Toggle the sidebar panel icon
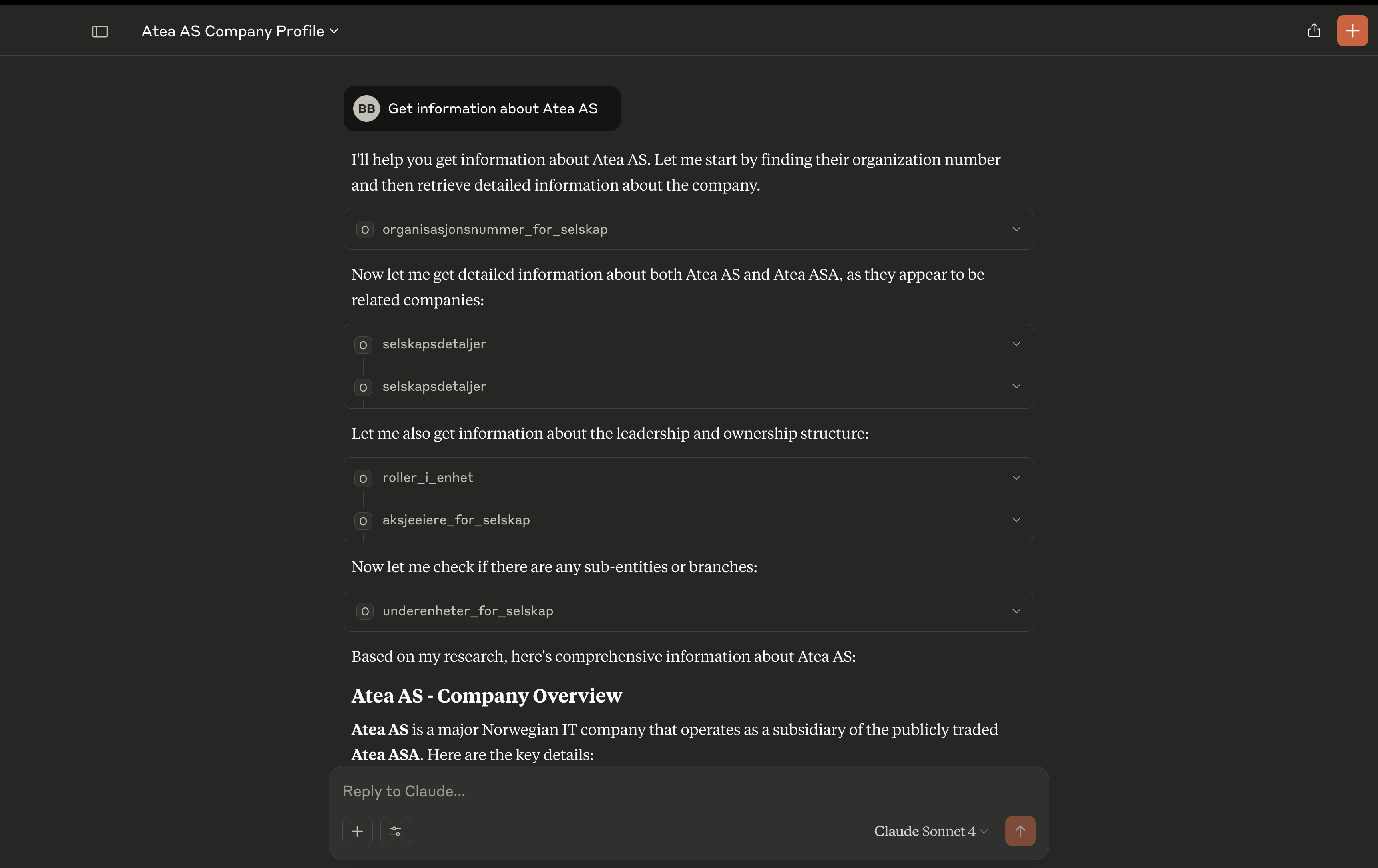 100,32
